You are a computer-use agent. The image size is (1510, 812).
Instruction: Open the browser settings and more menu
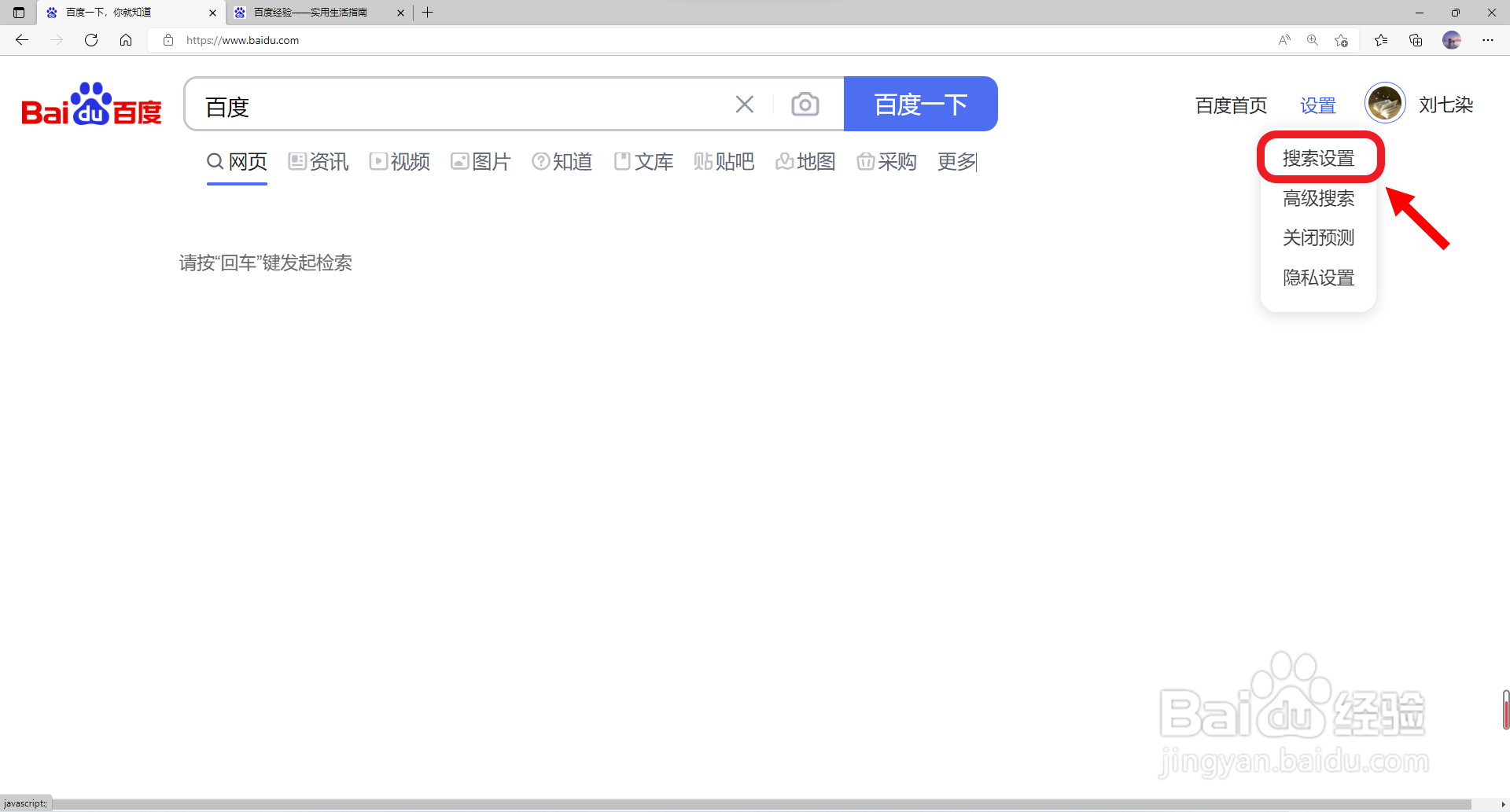pos(1488,40)
